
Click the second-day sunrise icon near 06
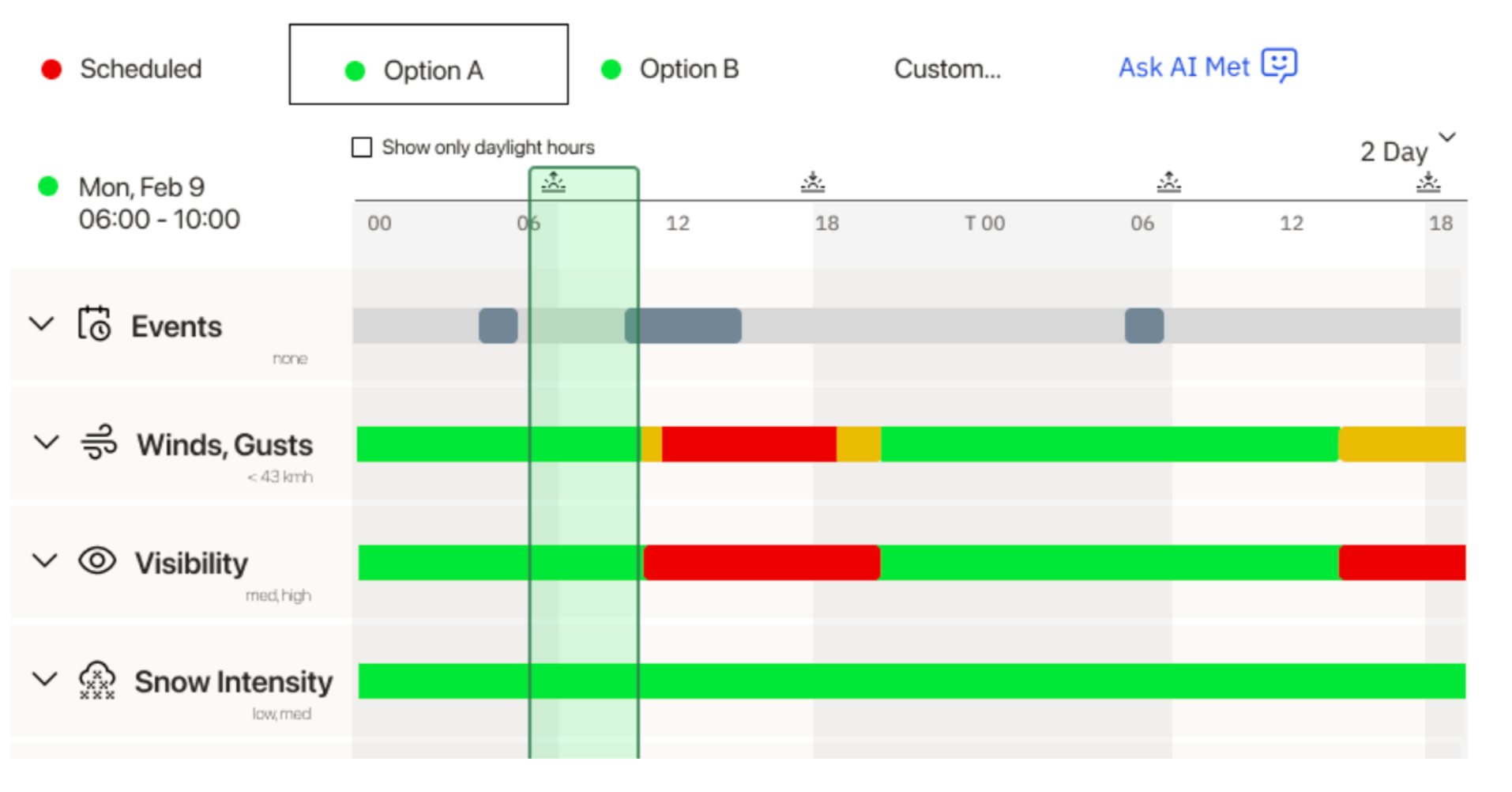[x=1168, y=183]
